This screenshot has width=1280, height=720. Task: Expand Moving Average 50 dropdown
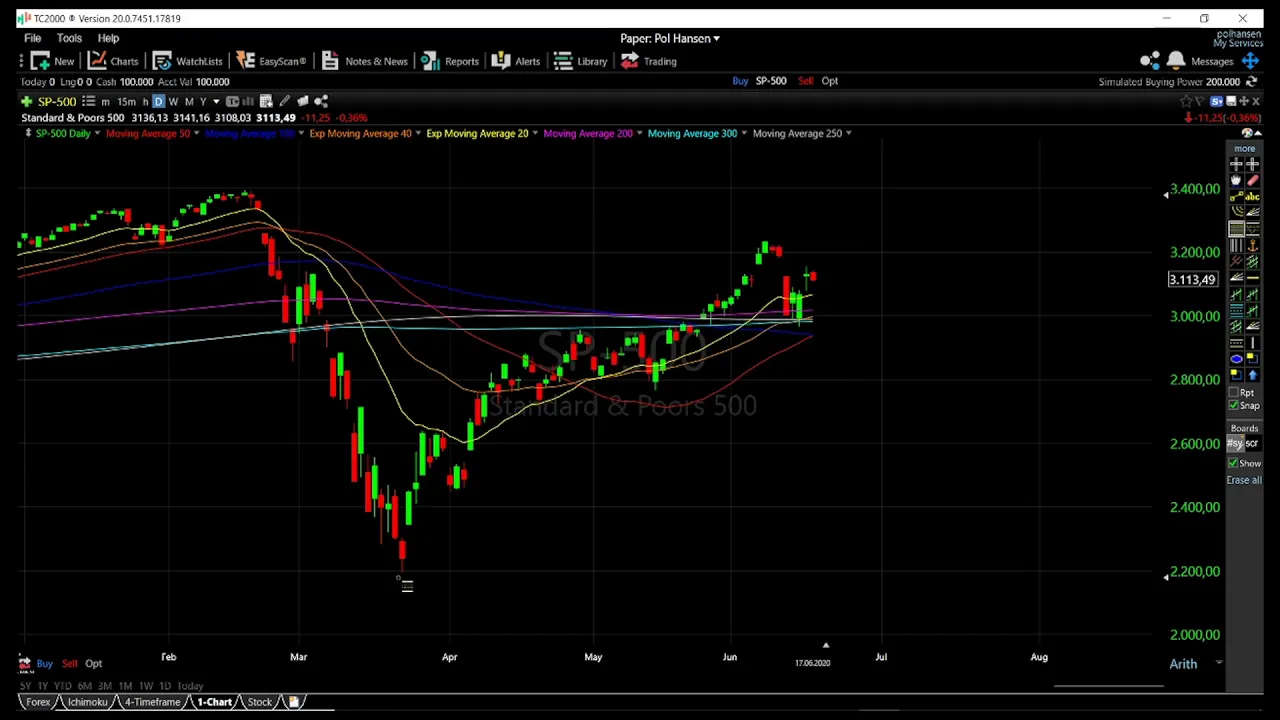tap(196, 133)
